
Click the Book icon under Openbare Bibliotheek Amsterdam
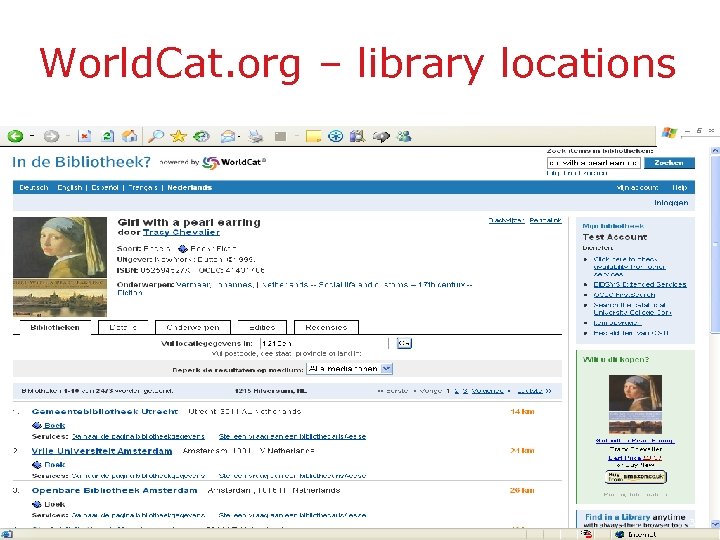37,504
